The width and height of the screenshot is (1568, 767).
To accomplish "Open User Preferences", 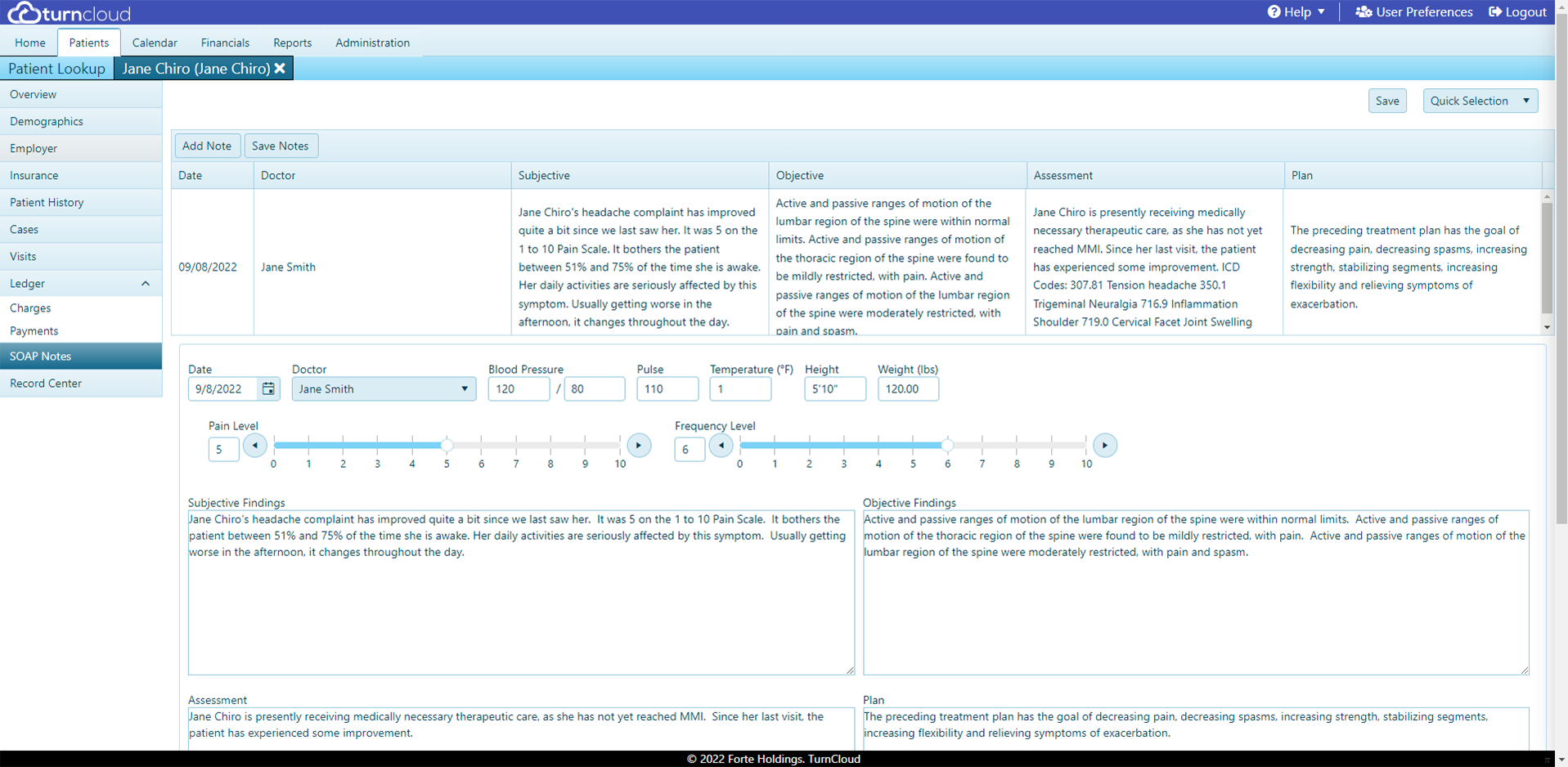I will [1414, 12].
